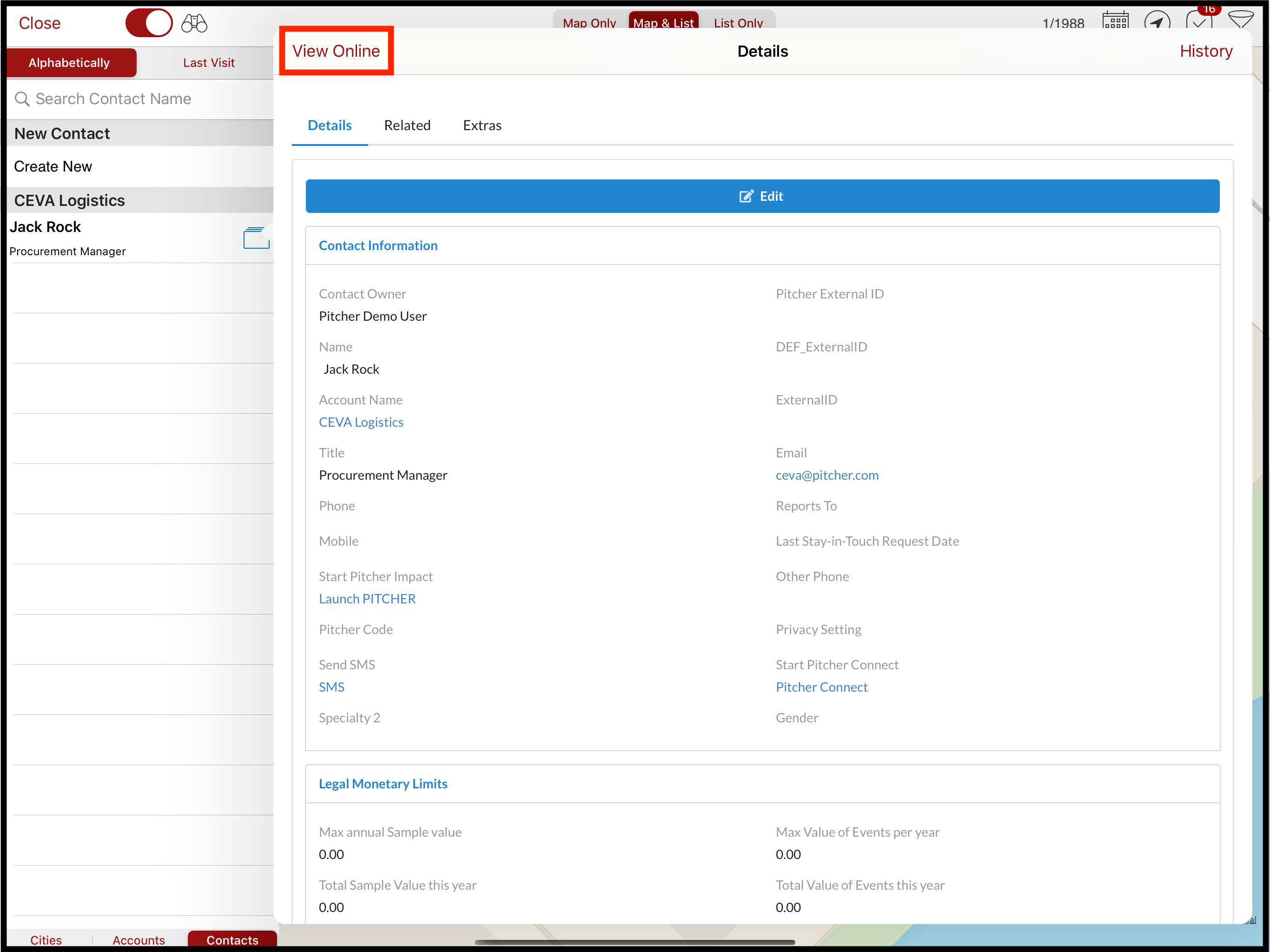Click View Online button
This screenshot has height=952, width=1270.
[x=336, y=51]
